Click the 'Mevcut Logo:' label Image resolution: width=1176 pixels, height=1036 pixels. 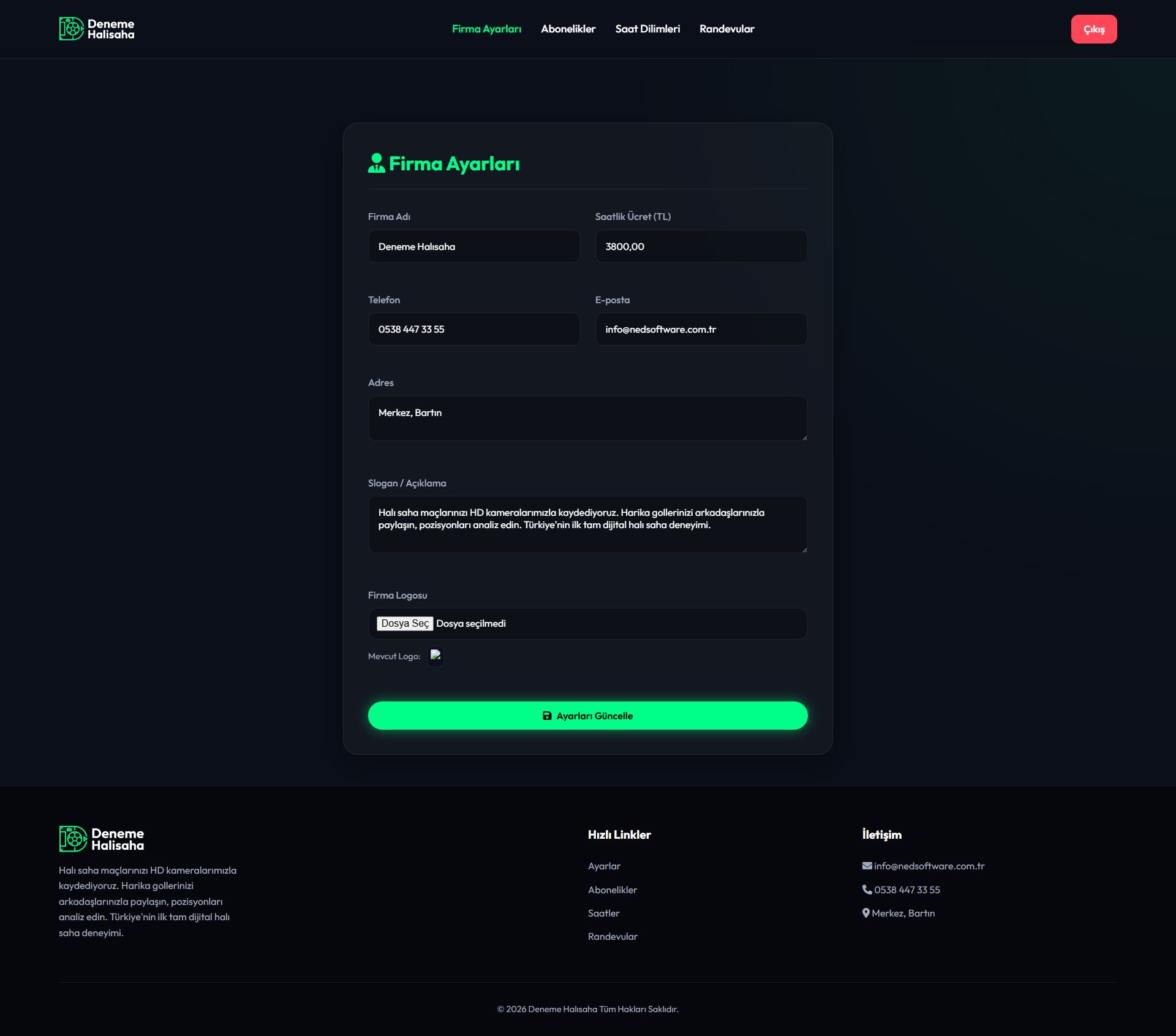394,656
